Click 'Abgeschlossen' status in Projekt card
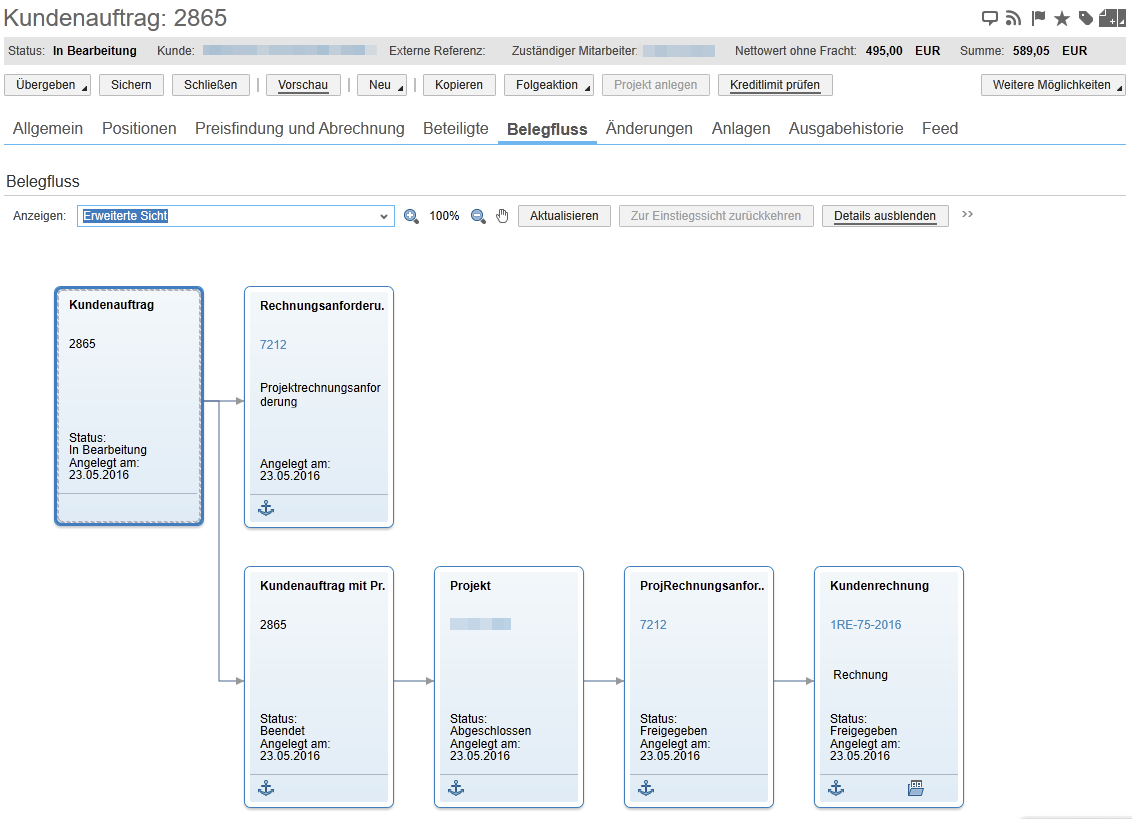The image size is (1132, 819). pyautogui.click(x=490, y=731)
